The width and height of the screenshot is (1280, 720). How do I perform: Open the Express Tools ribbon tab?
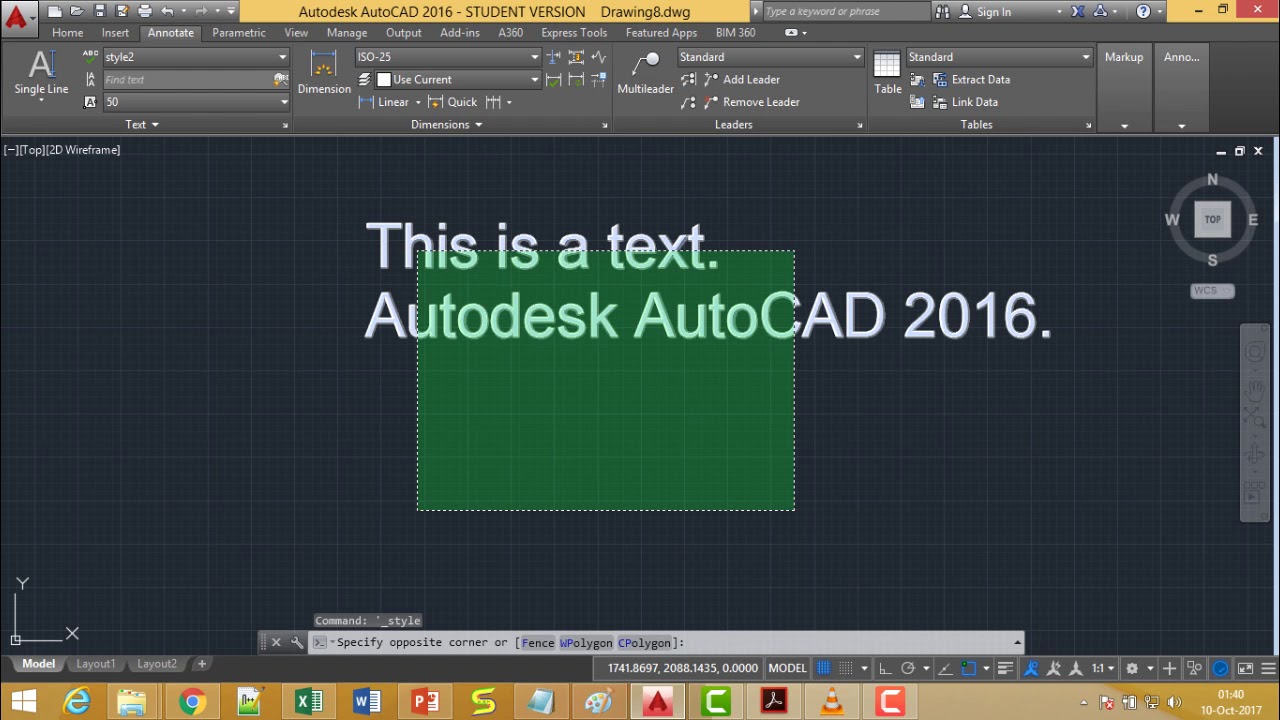[574, 33]
